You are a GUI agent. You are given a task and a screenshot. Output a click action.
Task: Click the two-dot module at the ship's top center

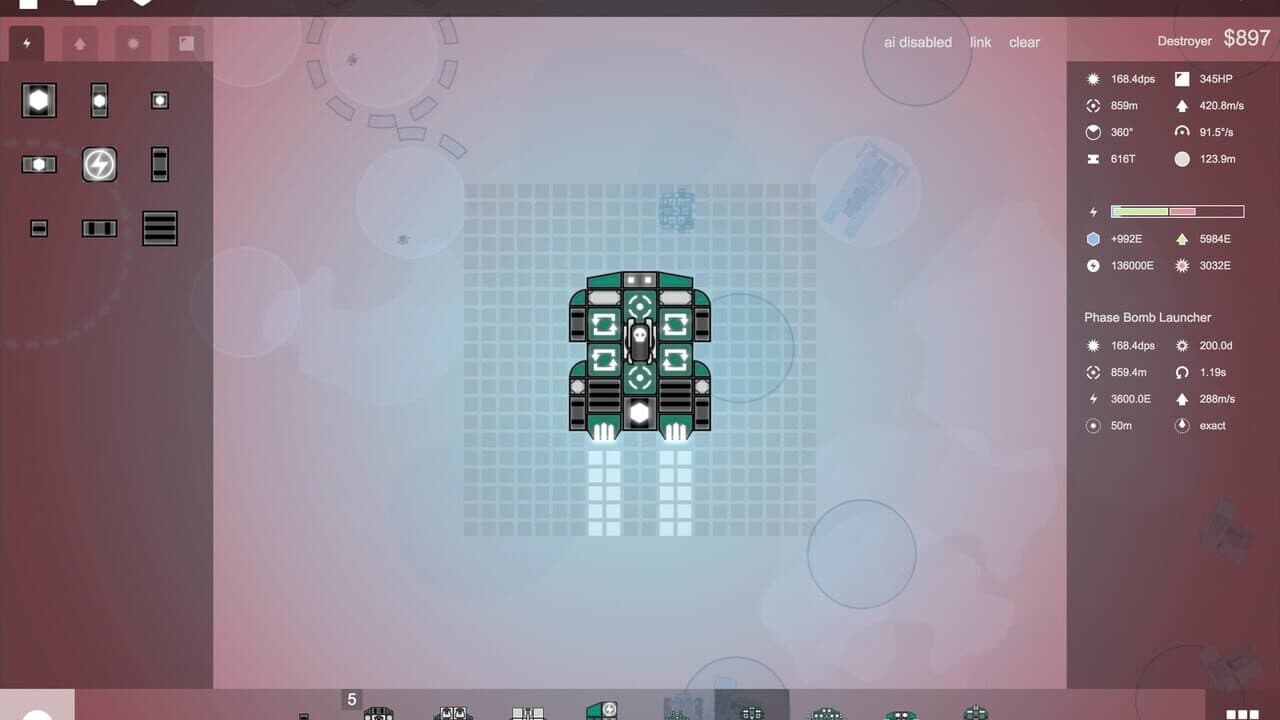(x=640, y=280)
